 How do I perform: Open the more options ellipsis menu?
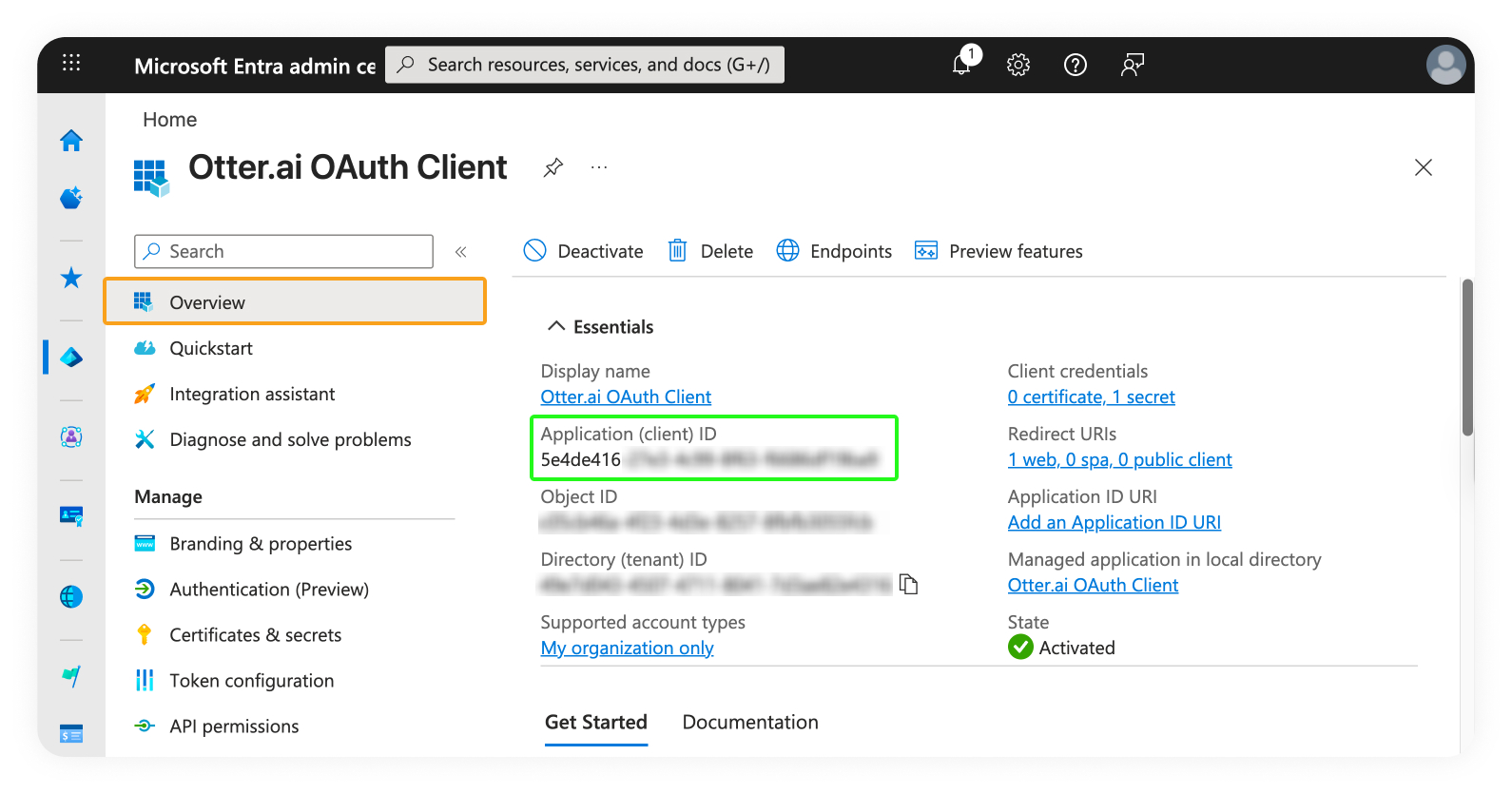(599, 167)
